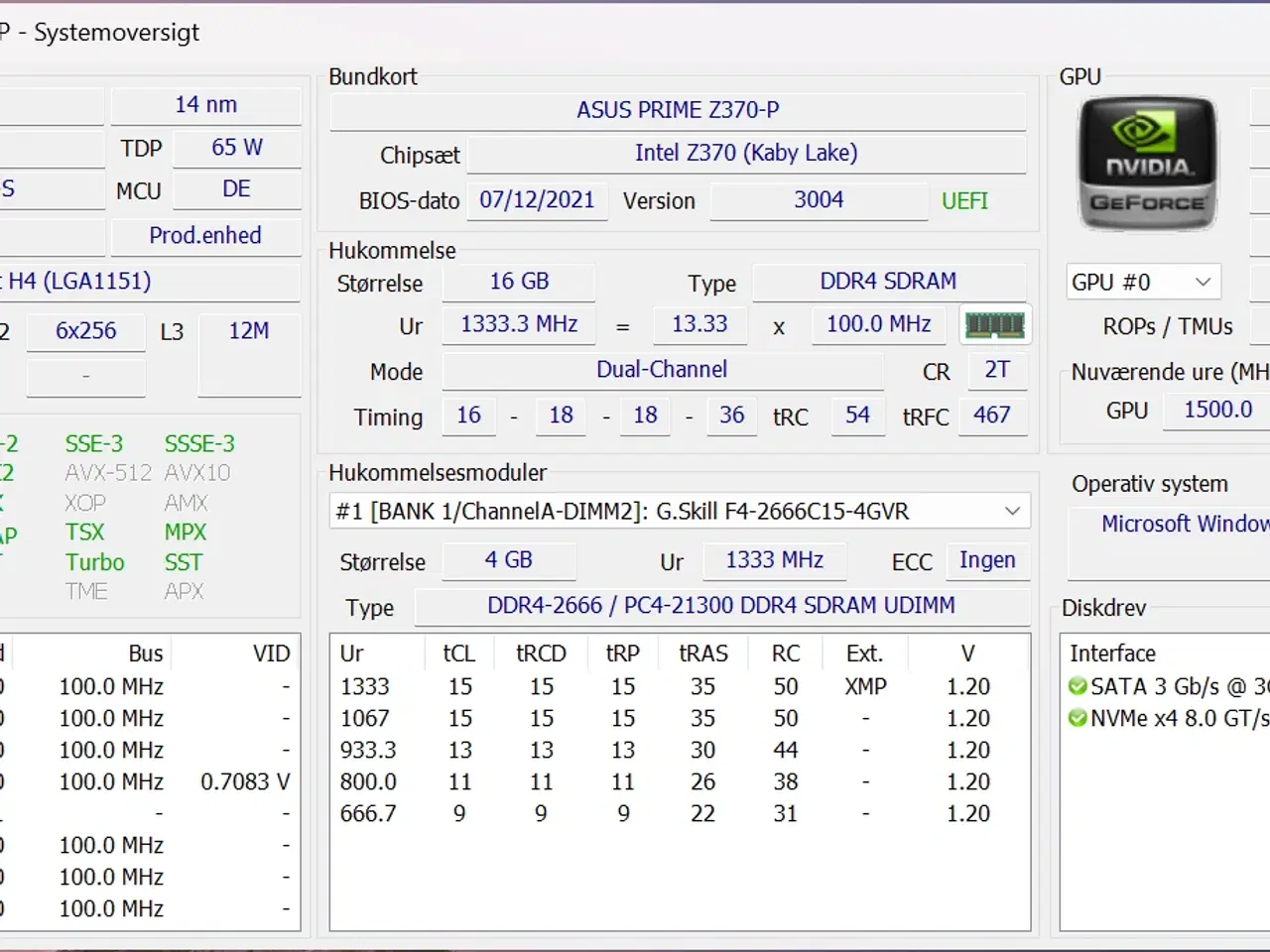Viewport: 1270px width, 952px height.
Task: Click the ASUS PRIME Z370-P motherboard field
Action: coord(678,109)
